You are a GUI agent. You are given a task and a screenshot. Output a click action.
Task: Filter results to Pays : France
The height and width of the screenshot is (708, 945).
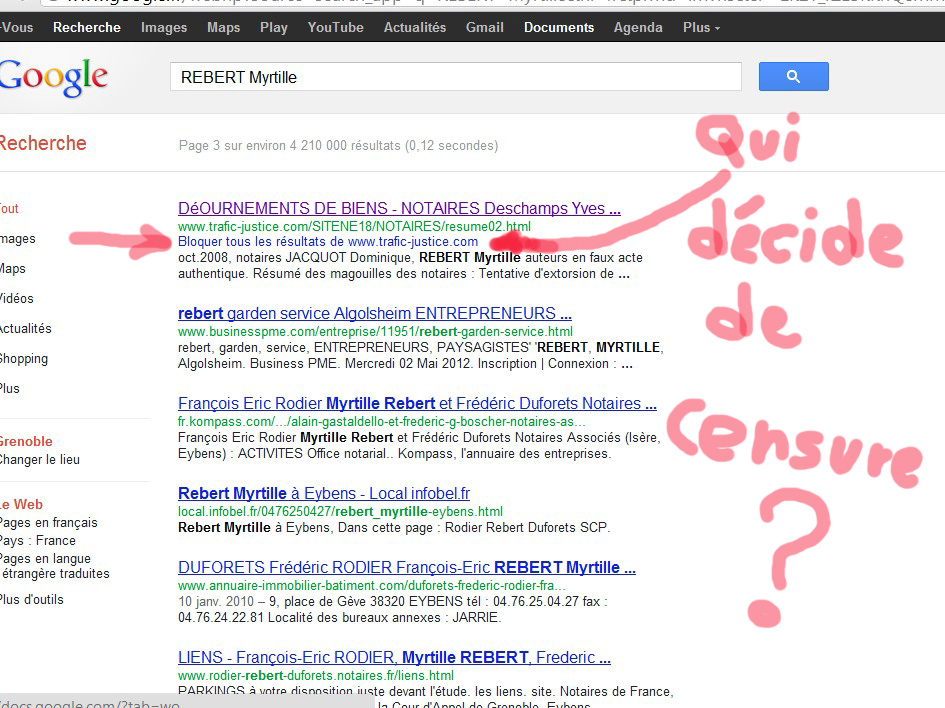(38, 540)
